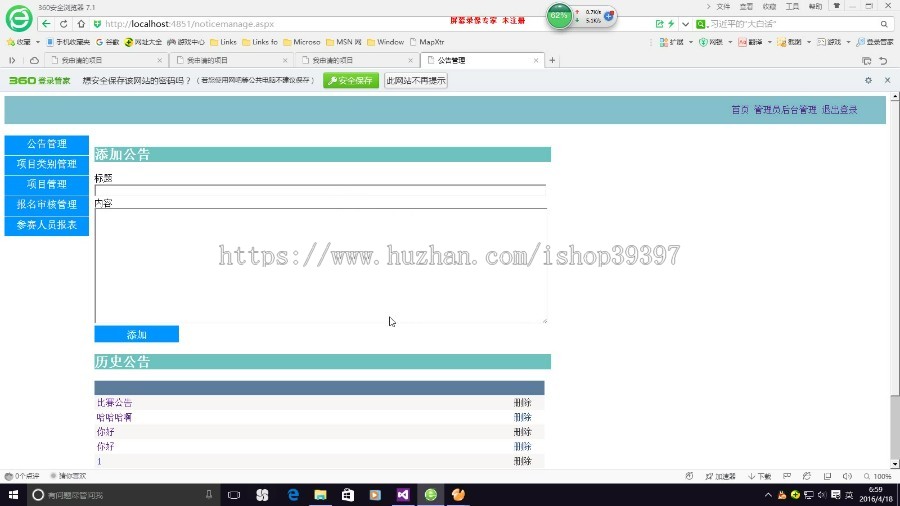Click the 退出登录 link
The image size is (900, 506).
coord(839,110)
